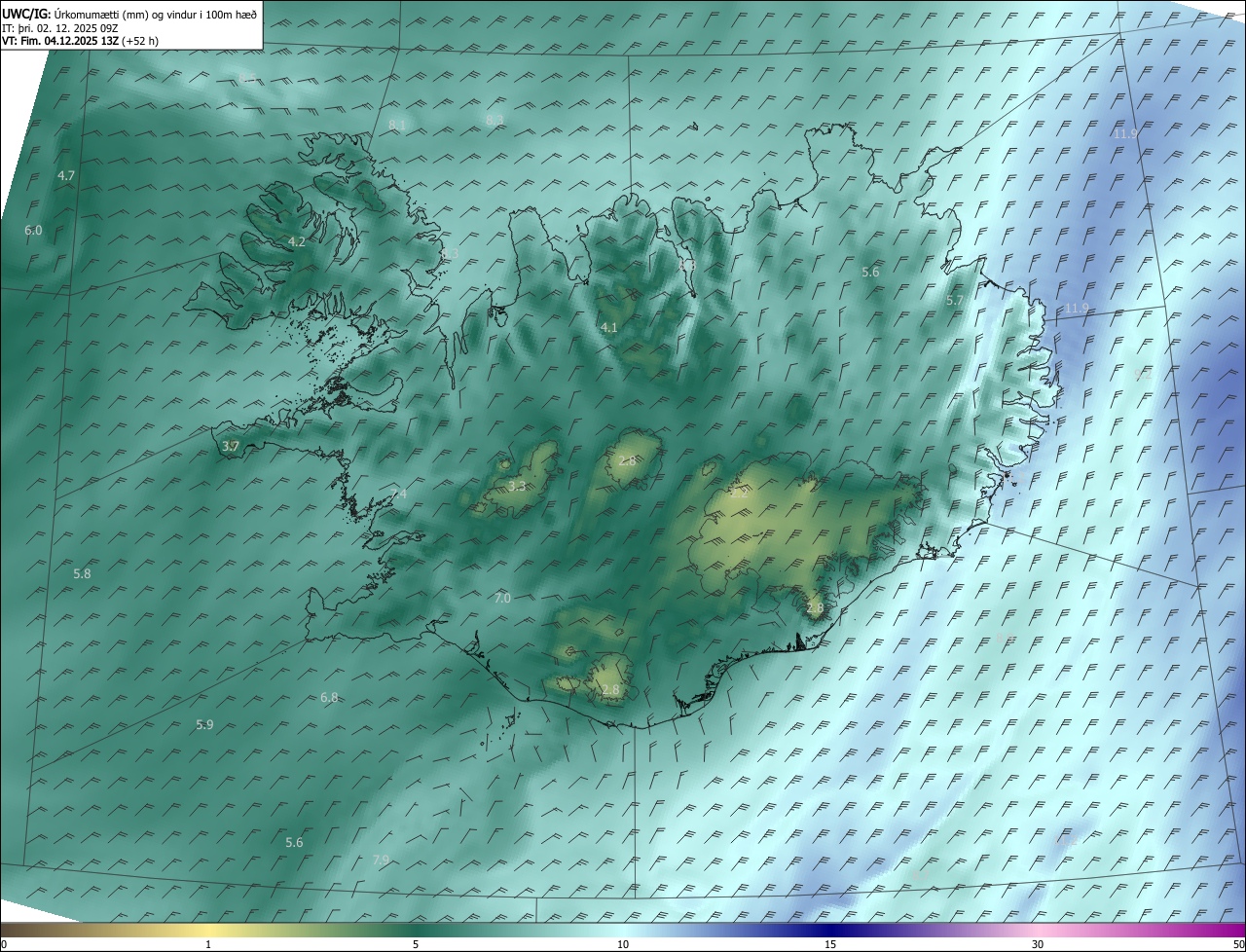Click the legend tick label 5

click(416, 944)
